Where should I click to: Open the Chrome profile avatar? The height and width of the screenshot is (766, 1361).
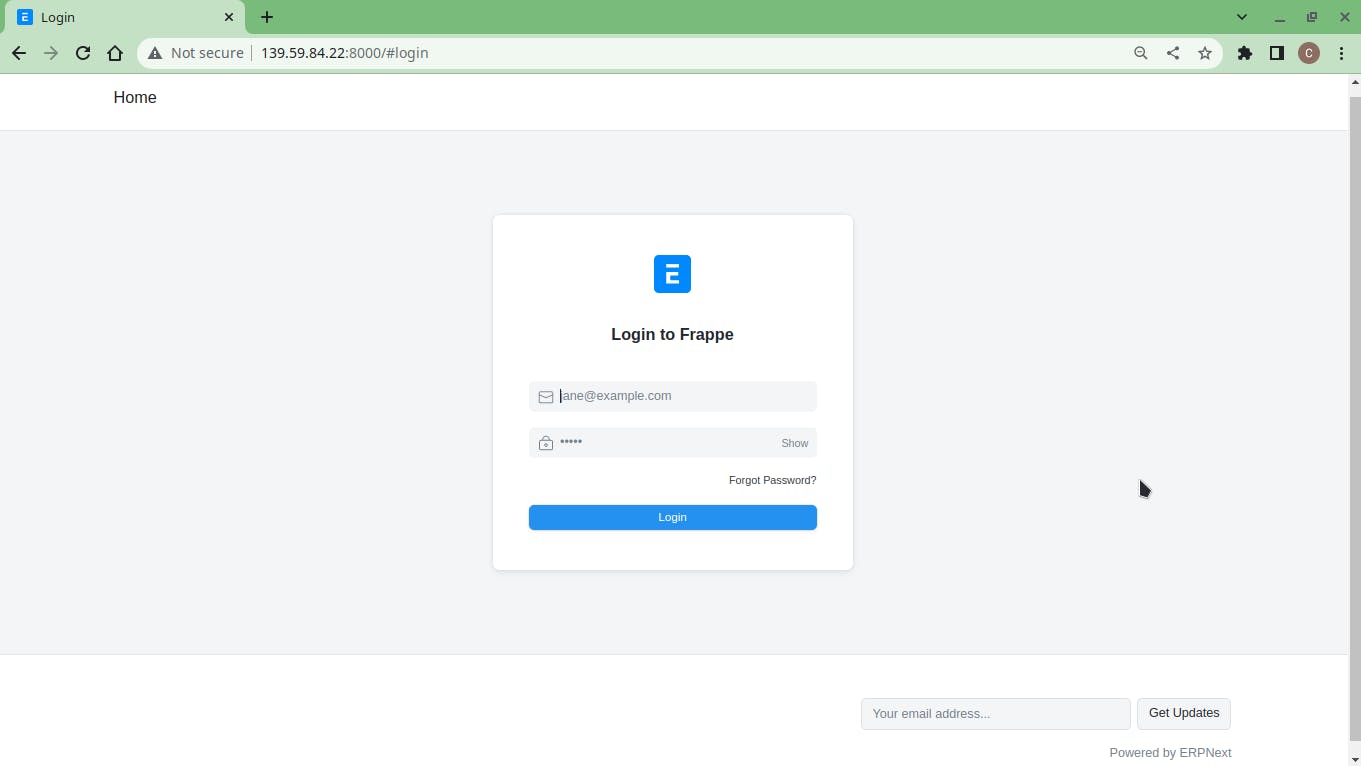(1309, 53)
